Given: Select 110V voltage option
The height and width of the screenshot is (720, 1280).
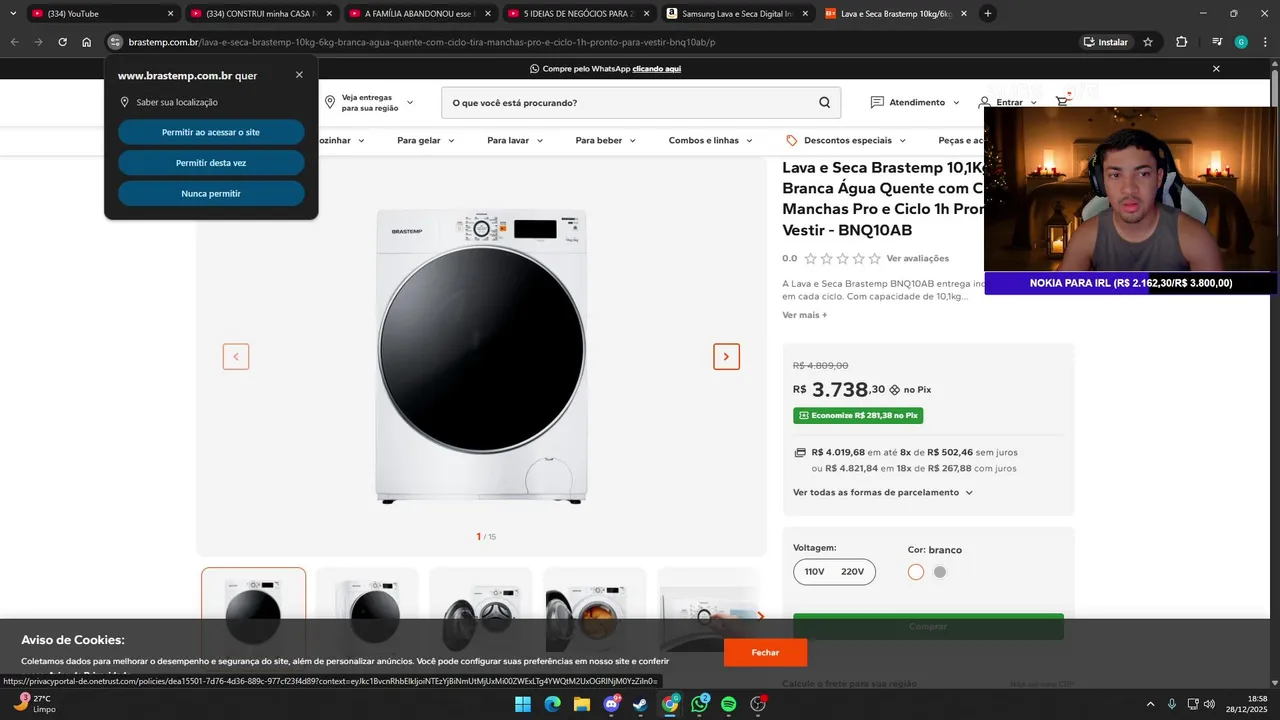Looking at the screenshot, I should (x=815, y=572).
